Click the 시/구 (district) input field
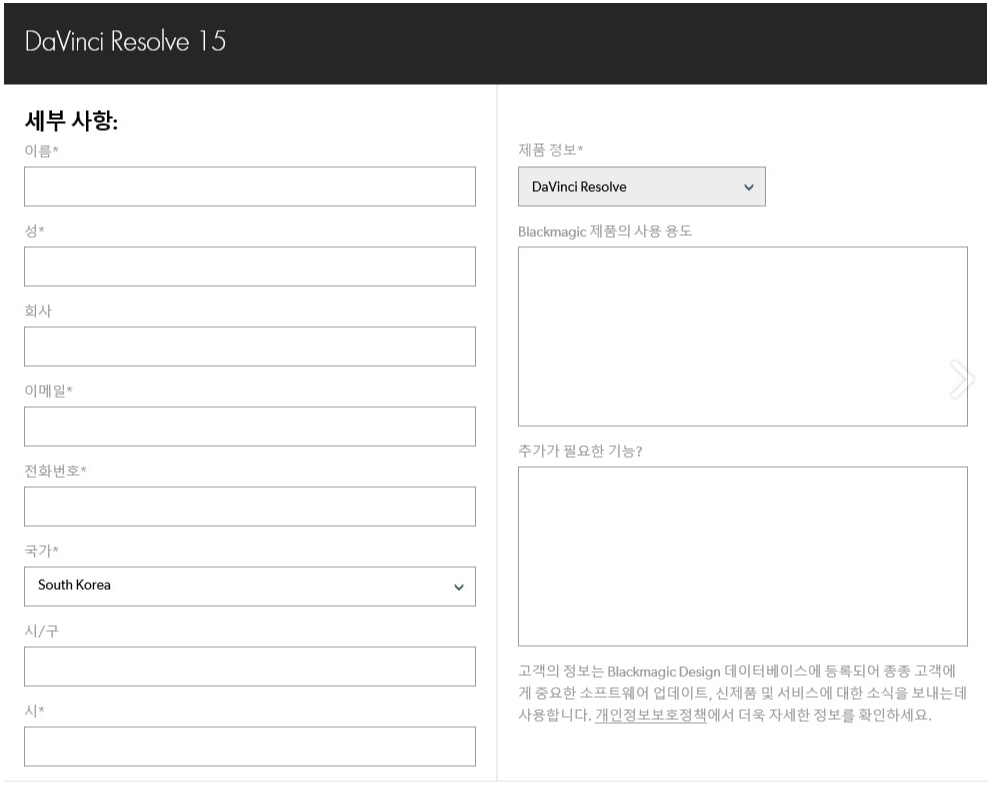994x786 pixels. 250,666
